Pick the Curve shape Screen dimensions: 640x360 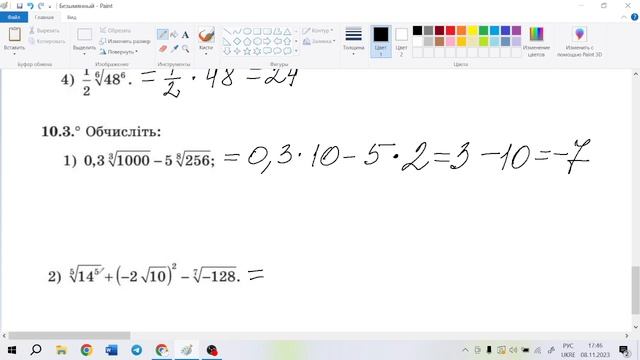click(237, 31)
